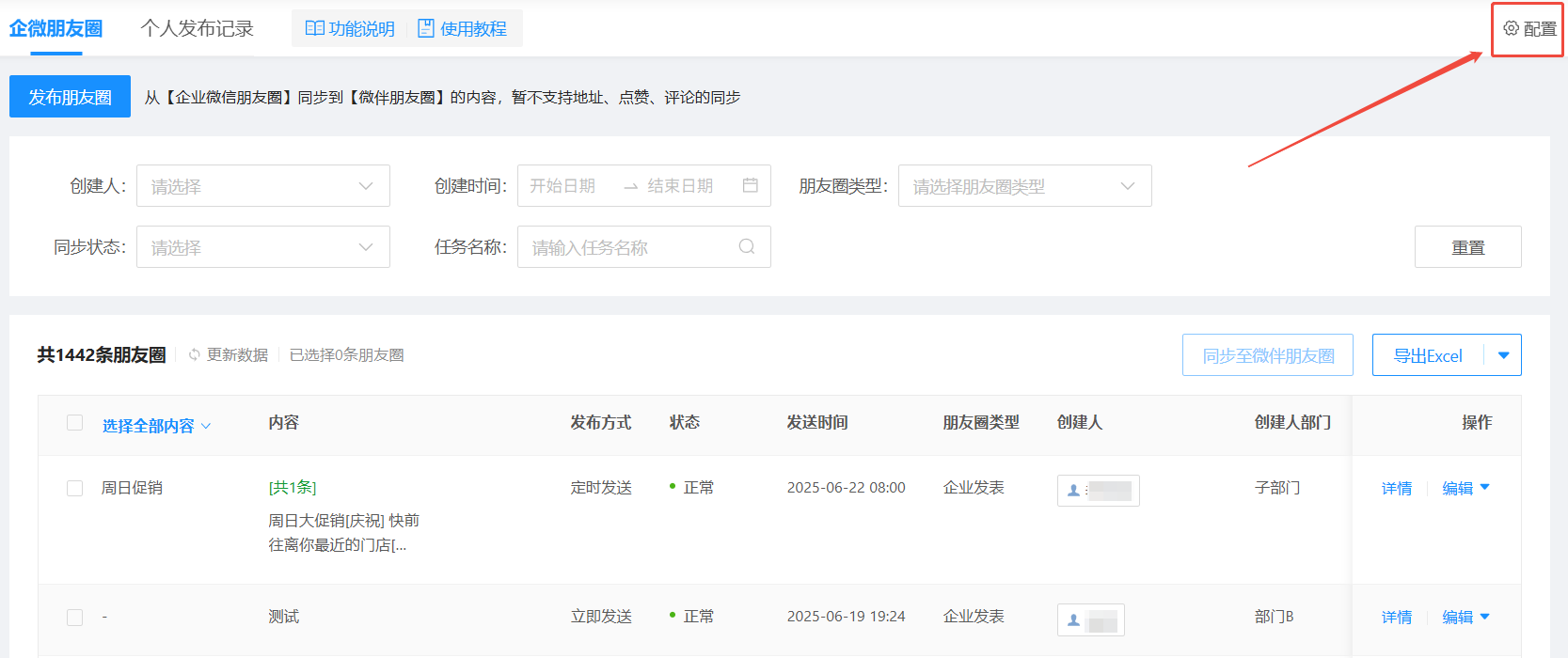This screenshot has height=658, width=1568.
Task: Click the 发布朋友圈 button
Action: pos(70,97)
